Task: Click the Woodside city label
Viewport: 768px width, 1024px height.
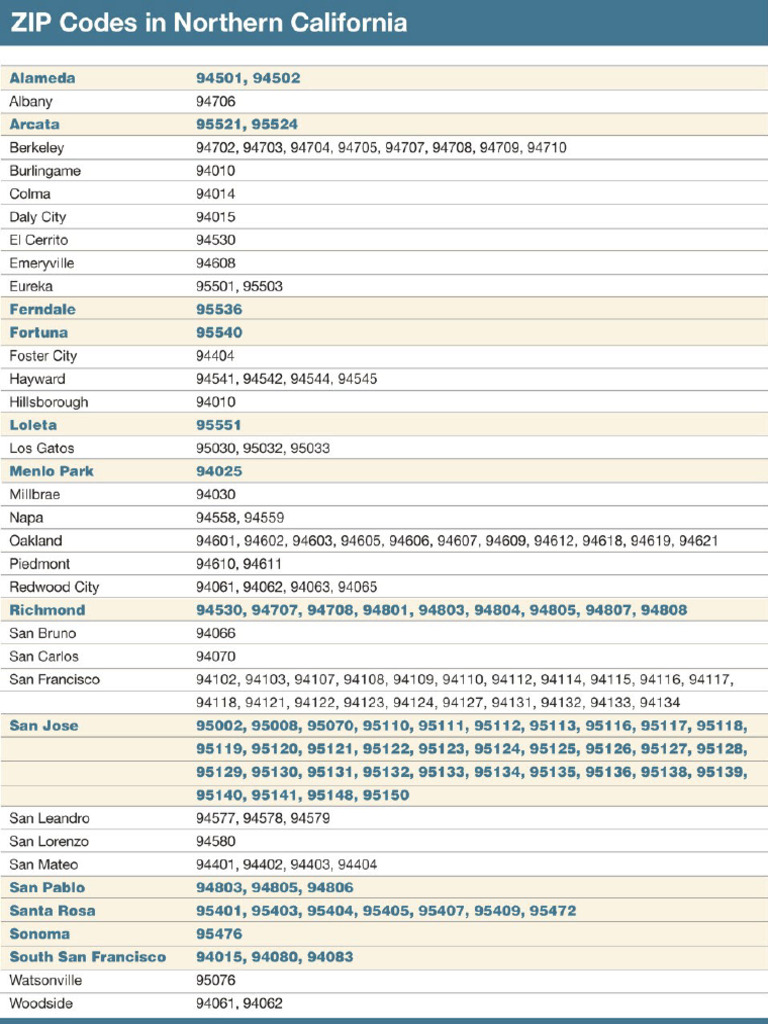Action: pos(41,1003)
